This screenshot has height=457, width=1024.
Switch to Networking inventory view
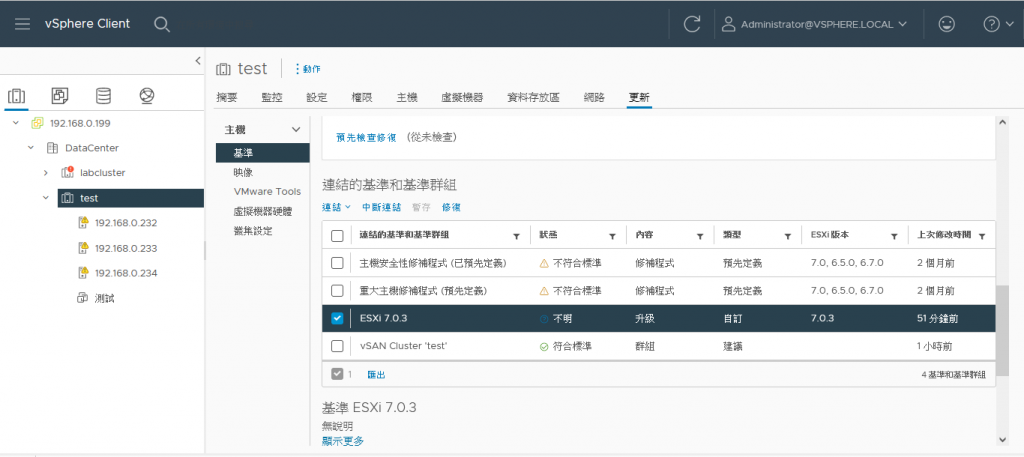tap(146, 96)
